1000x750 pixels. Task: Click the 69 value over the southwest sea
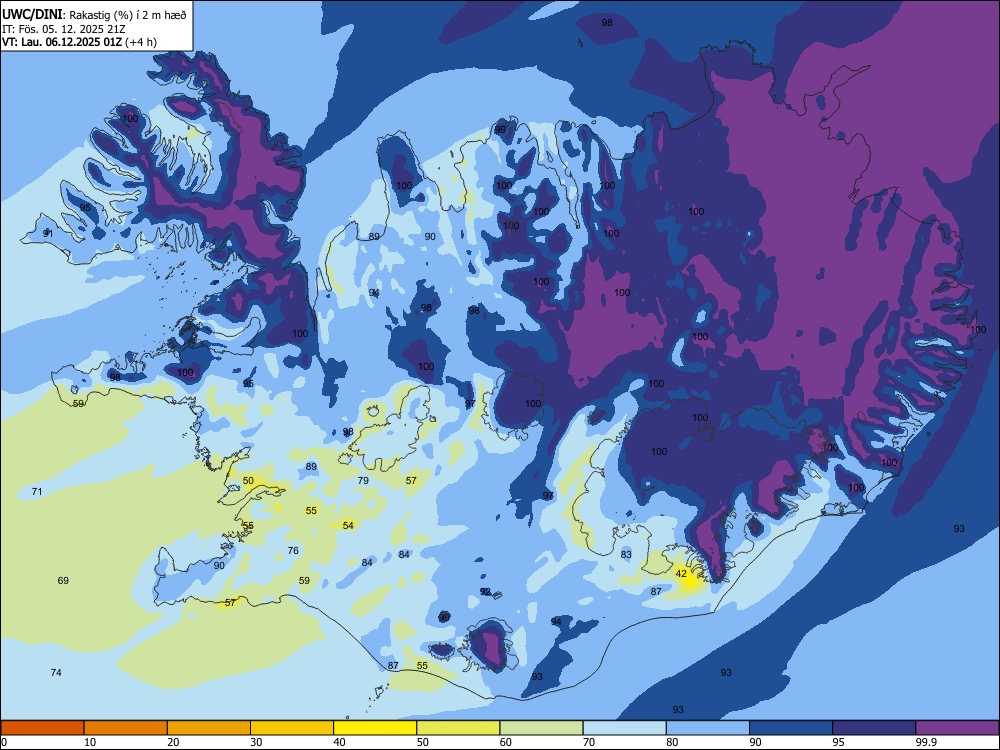tap(63, 580)
